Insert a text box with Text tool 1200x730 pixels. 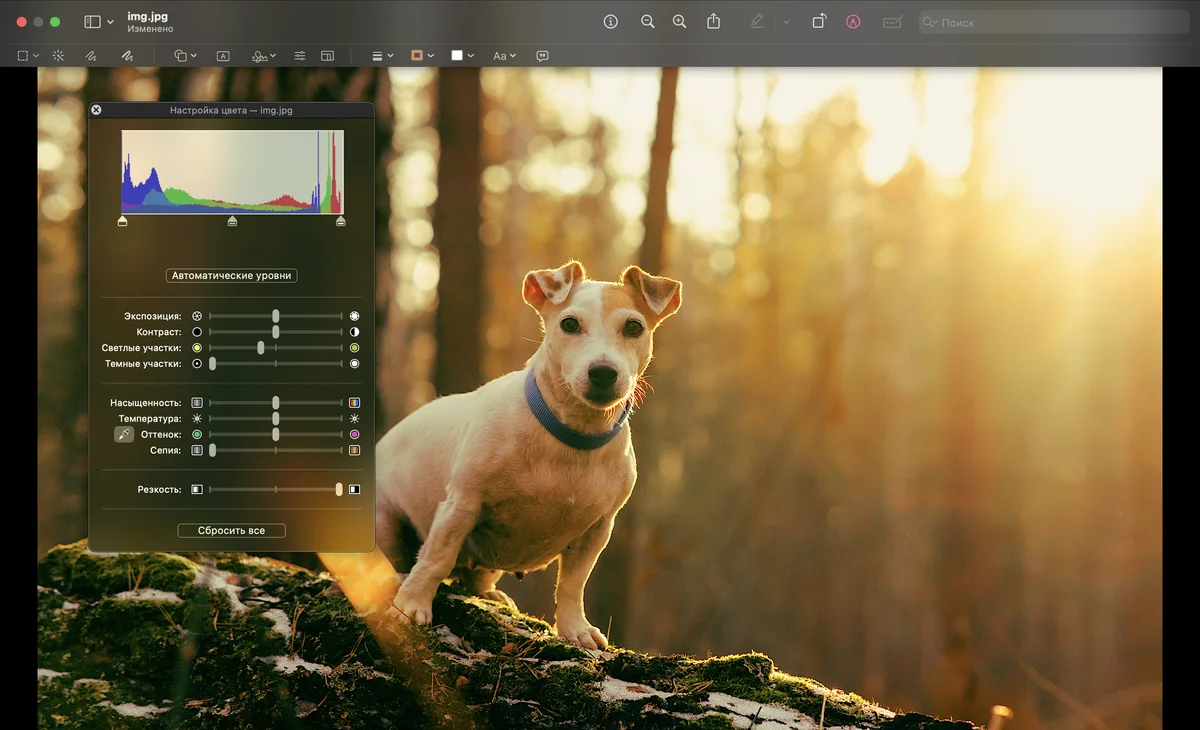tap(223, 56)
